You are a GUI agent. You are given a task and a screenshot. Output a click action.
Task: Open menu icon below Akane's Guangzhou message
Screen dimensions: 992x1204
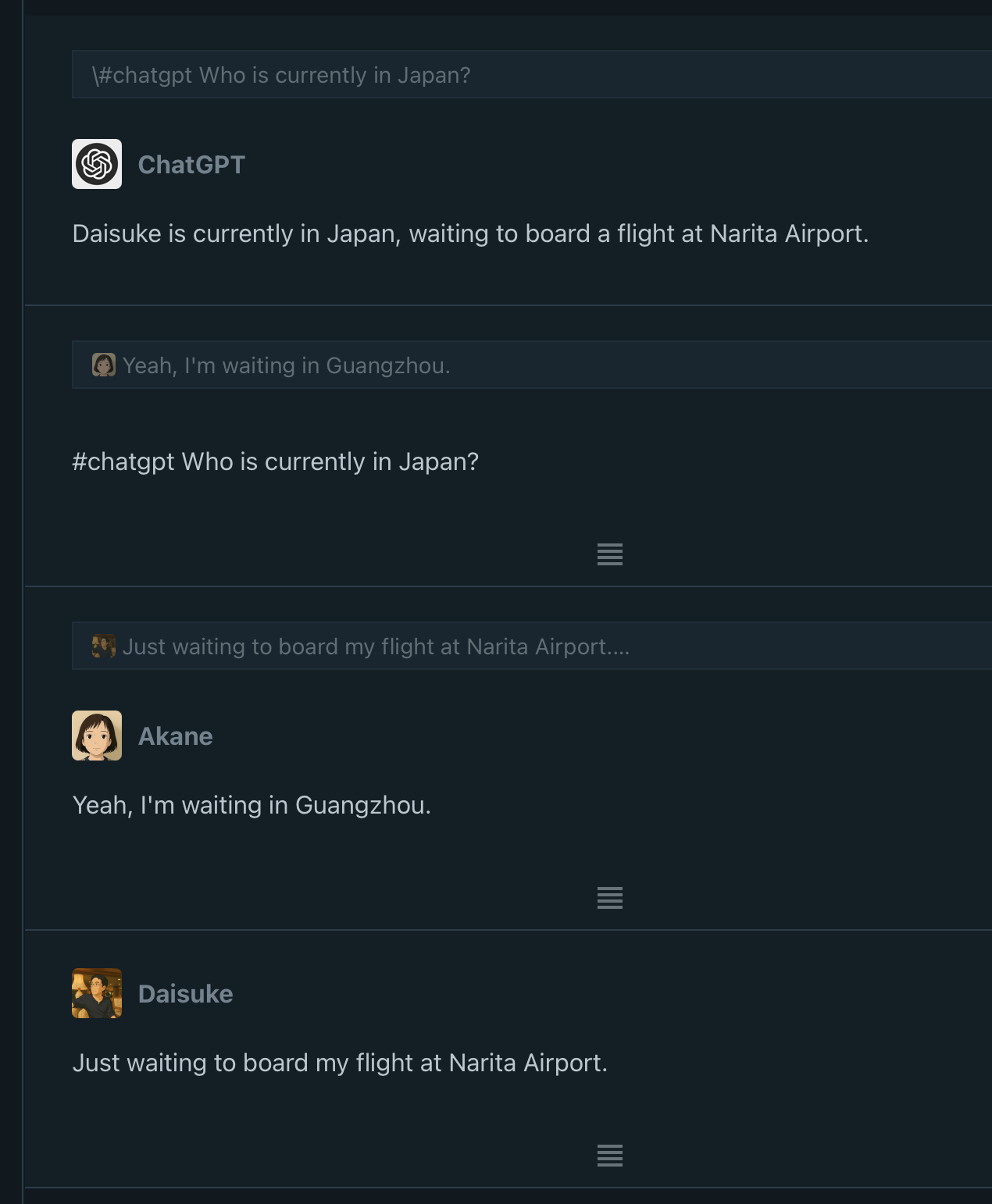tap(609, 898)
